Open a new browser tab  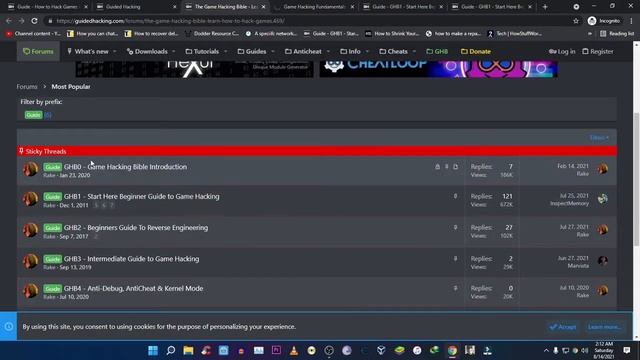coord(545,7)
